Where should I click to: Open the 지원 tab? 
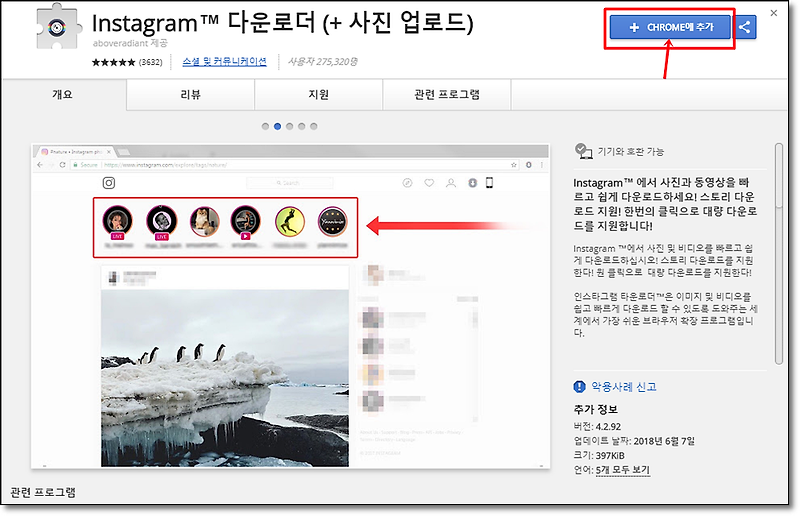(318, 94)
